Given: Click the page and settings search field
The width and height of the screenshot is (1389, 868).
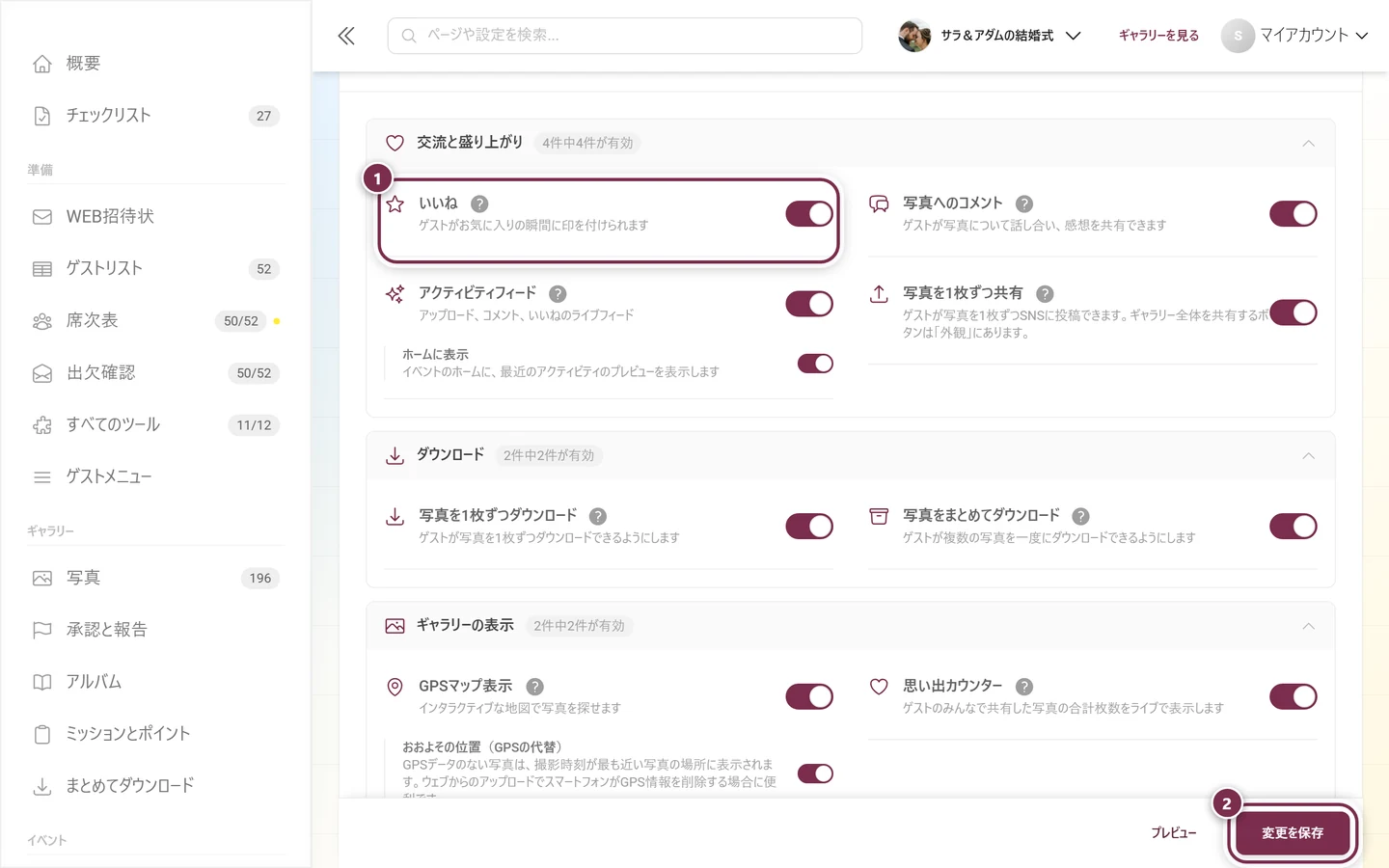Looking at the screenshot, I should pos(625,36).
